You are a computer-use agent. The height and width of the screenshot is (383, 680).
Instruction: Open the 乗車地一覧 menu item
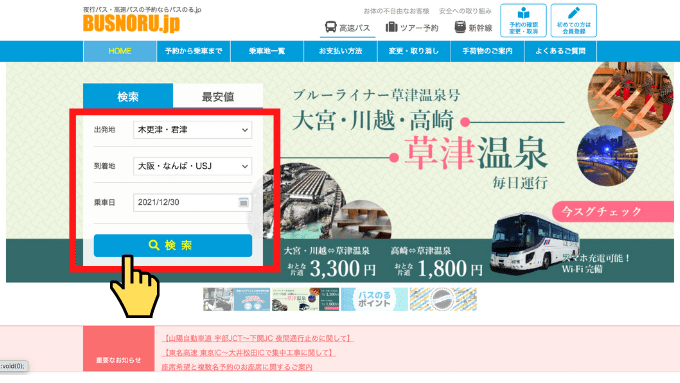pos(267,51)
